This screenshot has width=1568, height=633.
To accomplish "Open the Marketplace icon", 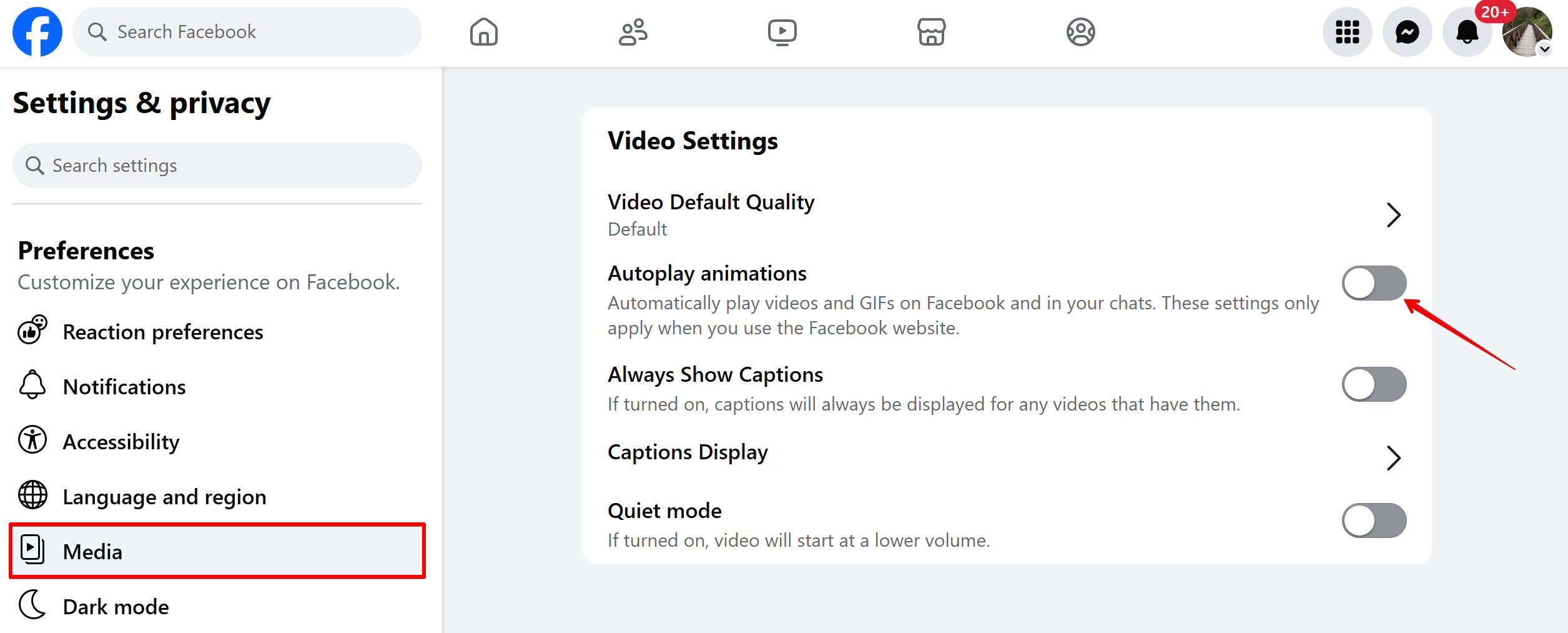I will (931, 32).
